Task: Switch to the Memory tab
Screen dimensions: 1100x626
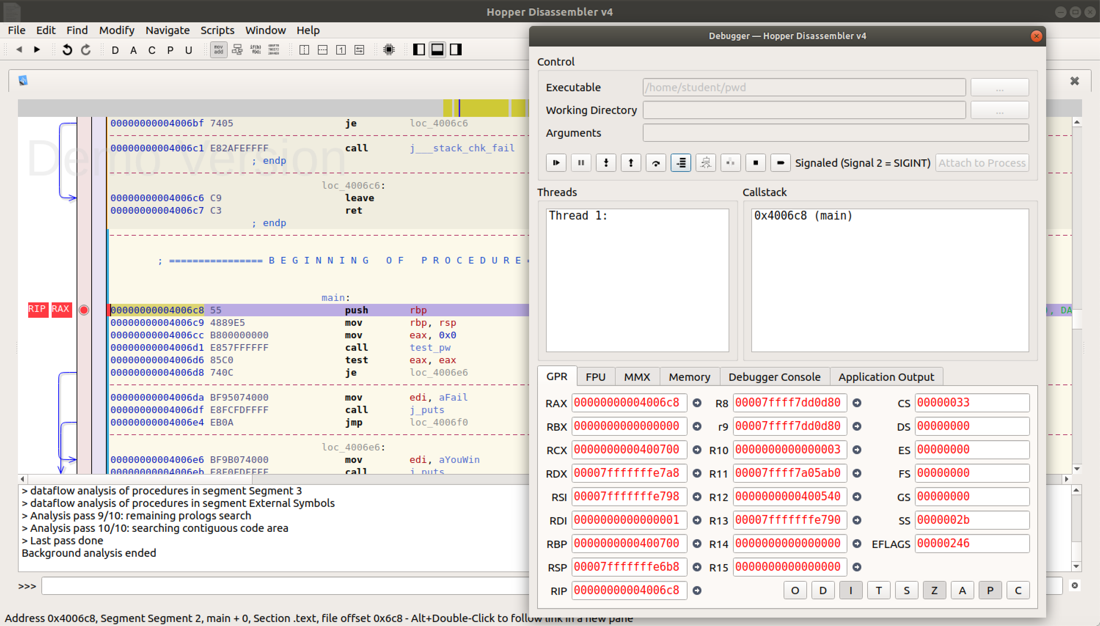Action: point(689,377)
